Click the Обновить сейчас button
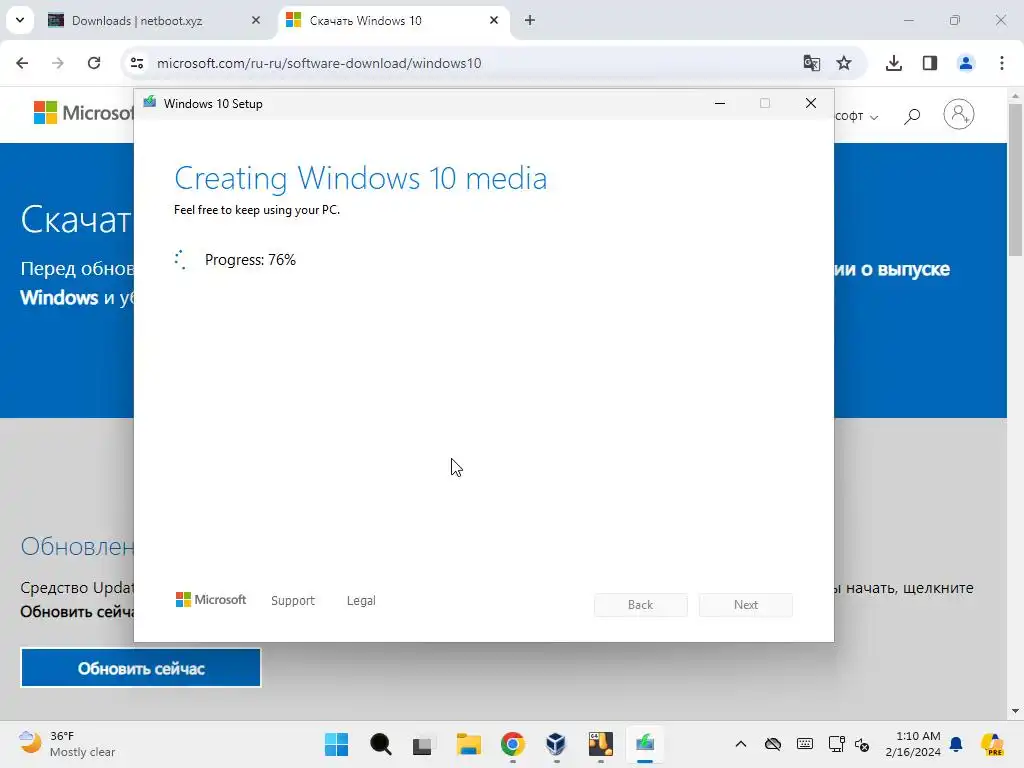 pos(141,668)
